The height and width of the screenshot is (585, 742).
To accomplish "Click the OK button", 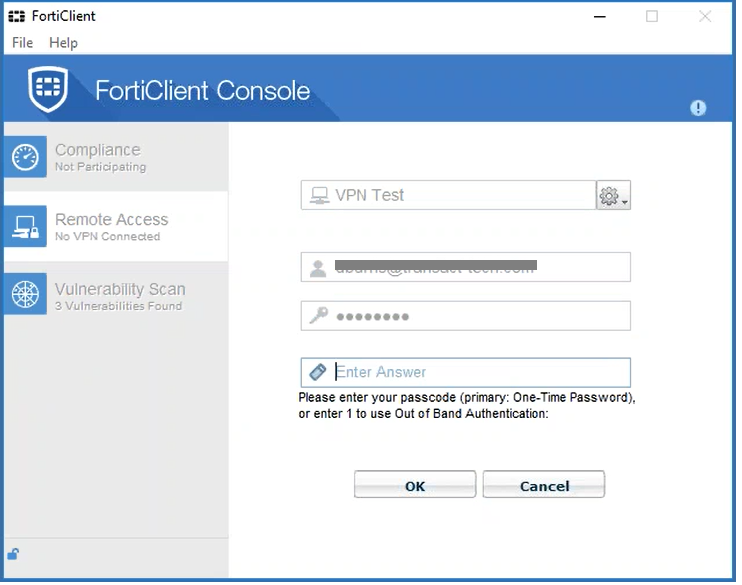I will [415, 484].
